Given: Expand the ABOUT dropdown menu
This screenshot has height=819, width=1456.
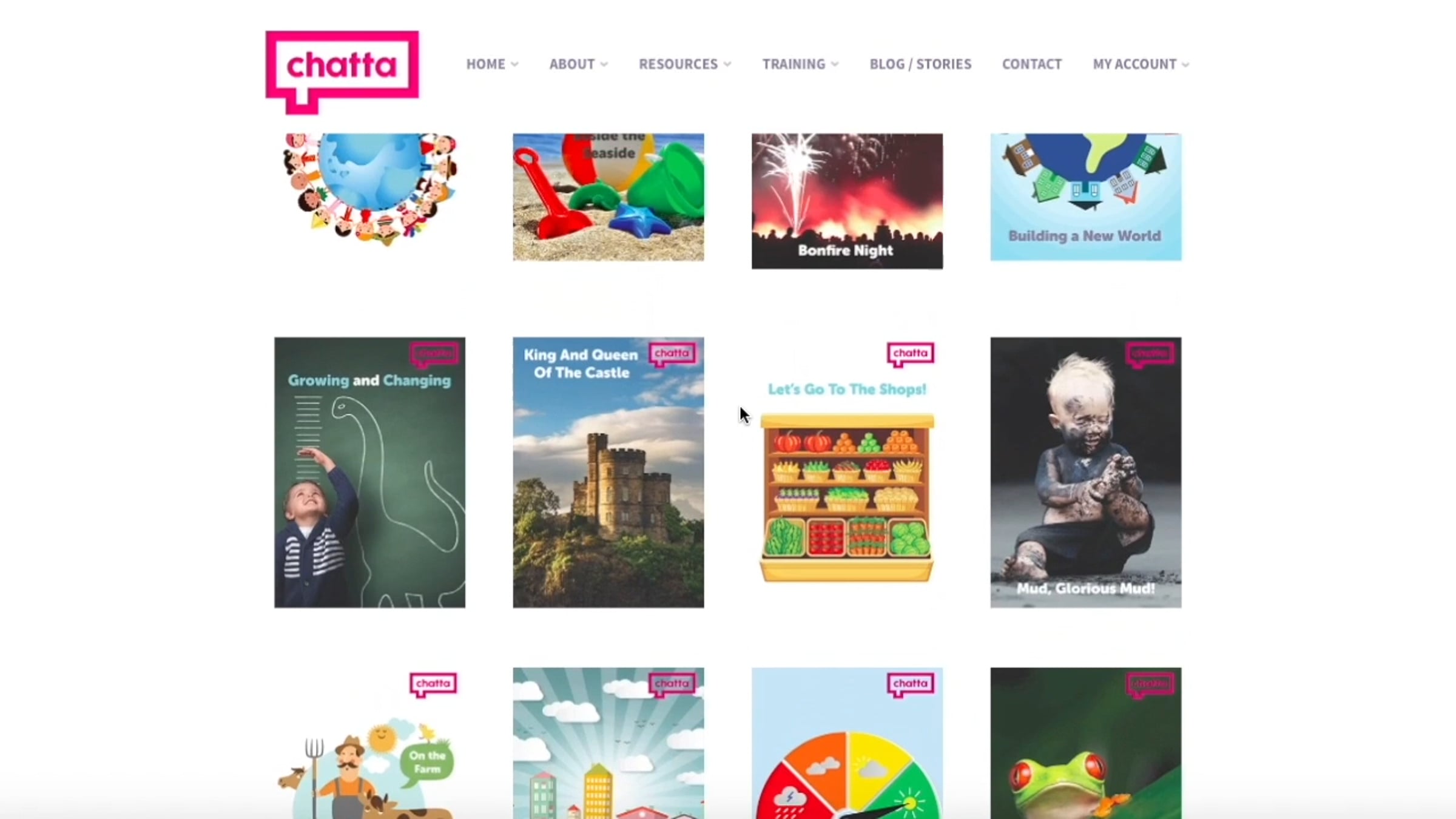Looking at the screenshot, I should 578,64.
